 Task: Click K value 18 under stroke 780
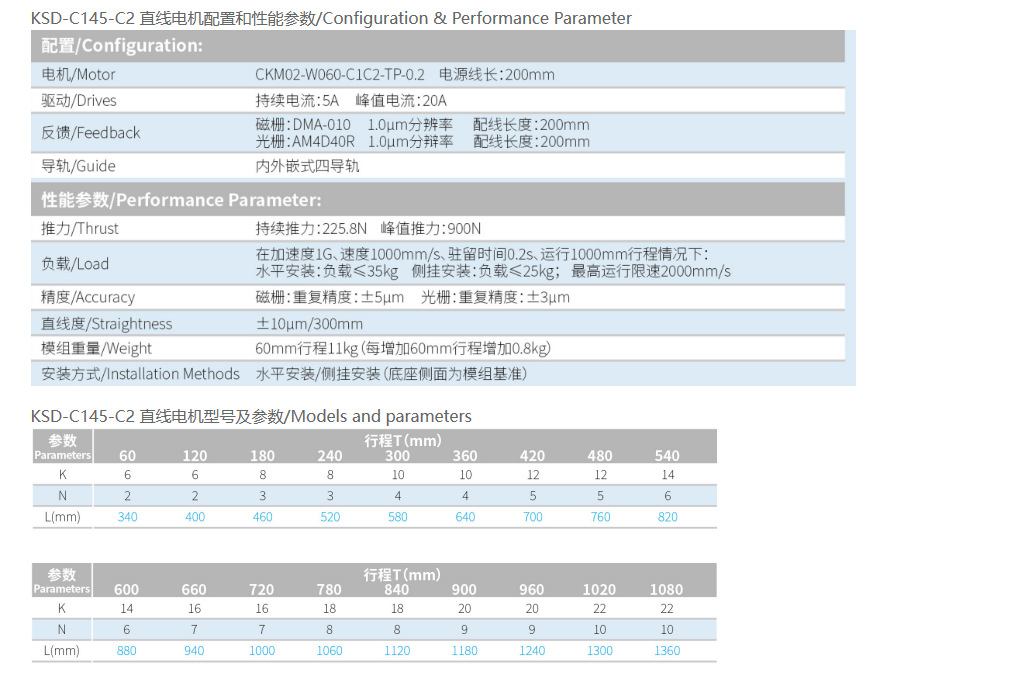[329, 609]
